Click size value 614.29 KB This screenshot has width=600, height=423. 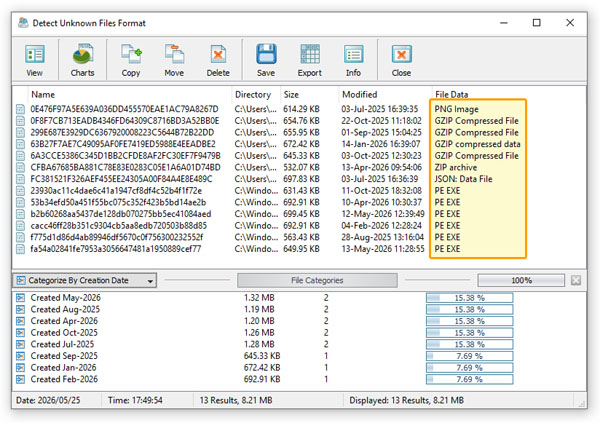pos(301,109)
